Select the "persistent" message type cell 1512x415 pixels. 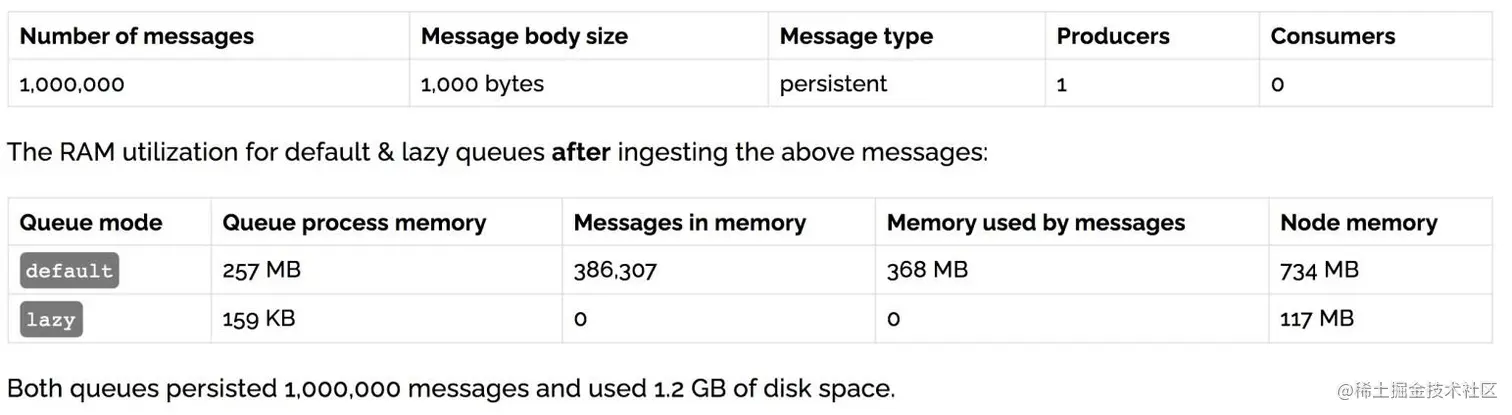coord(833,84)
